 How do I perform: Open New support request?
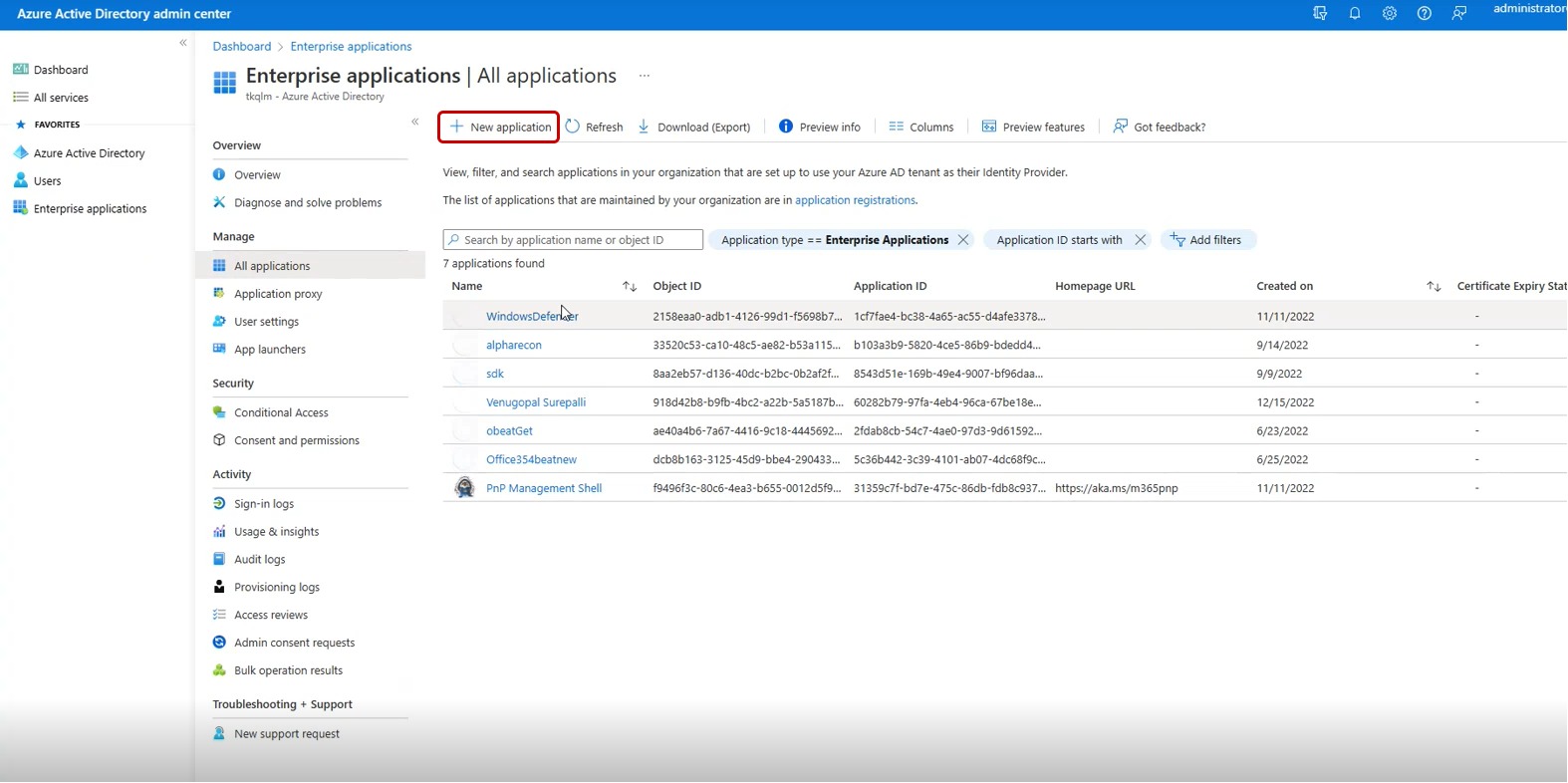point(287,735)
